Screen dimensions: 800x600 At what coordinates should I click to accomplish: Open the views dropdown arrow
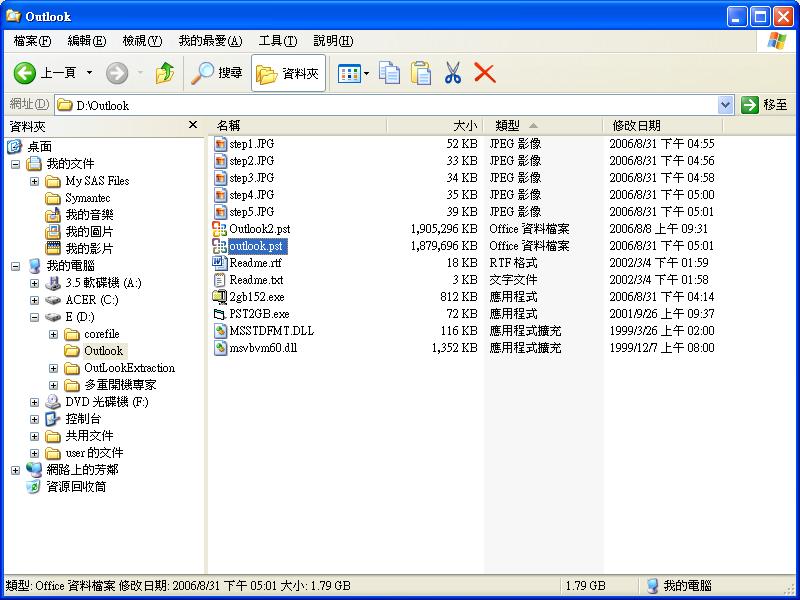[366, 74]
